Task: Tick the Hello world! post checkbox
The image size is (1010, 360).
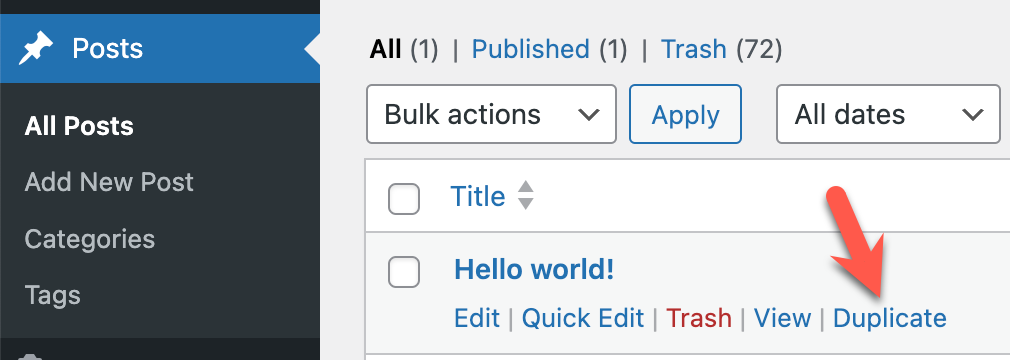Action: 404,271
